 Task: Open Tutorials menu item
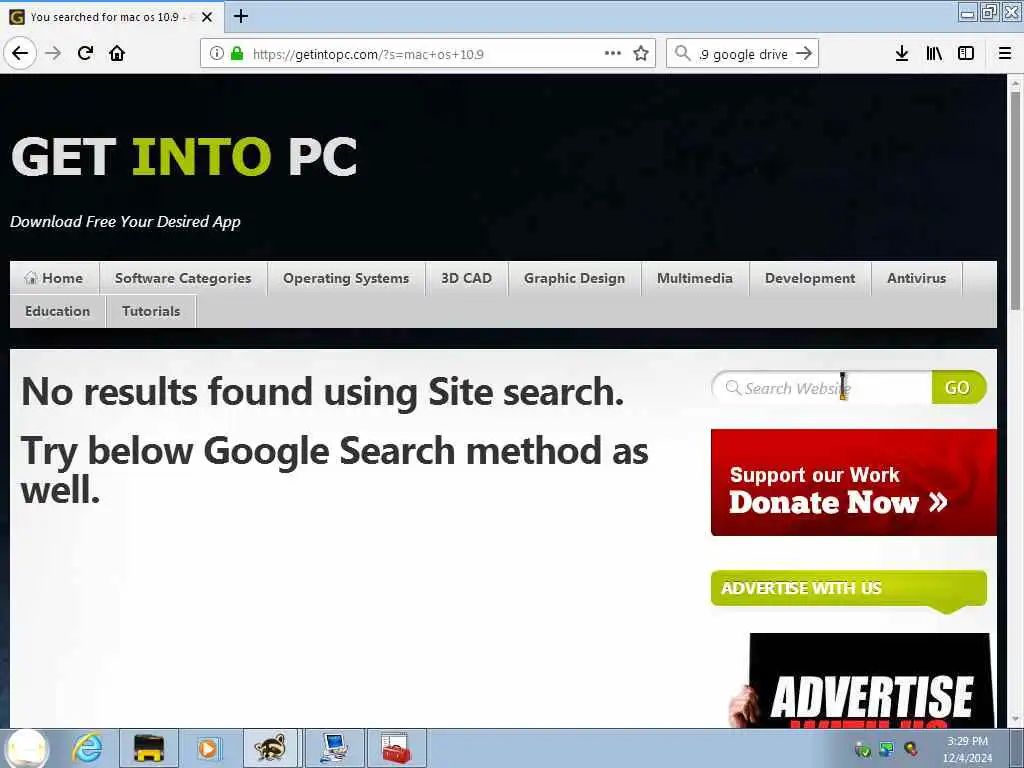point(151,312)
